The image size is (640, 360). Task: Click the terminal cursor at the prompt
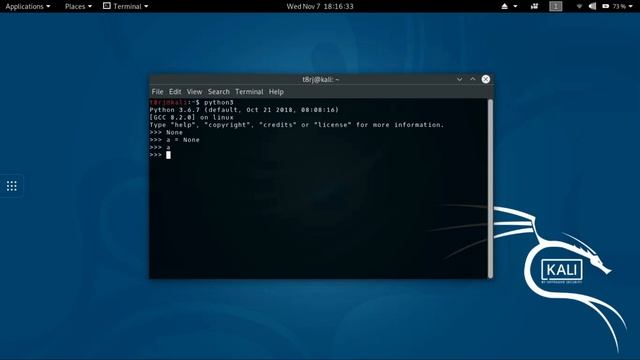[x=168, y=155]
